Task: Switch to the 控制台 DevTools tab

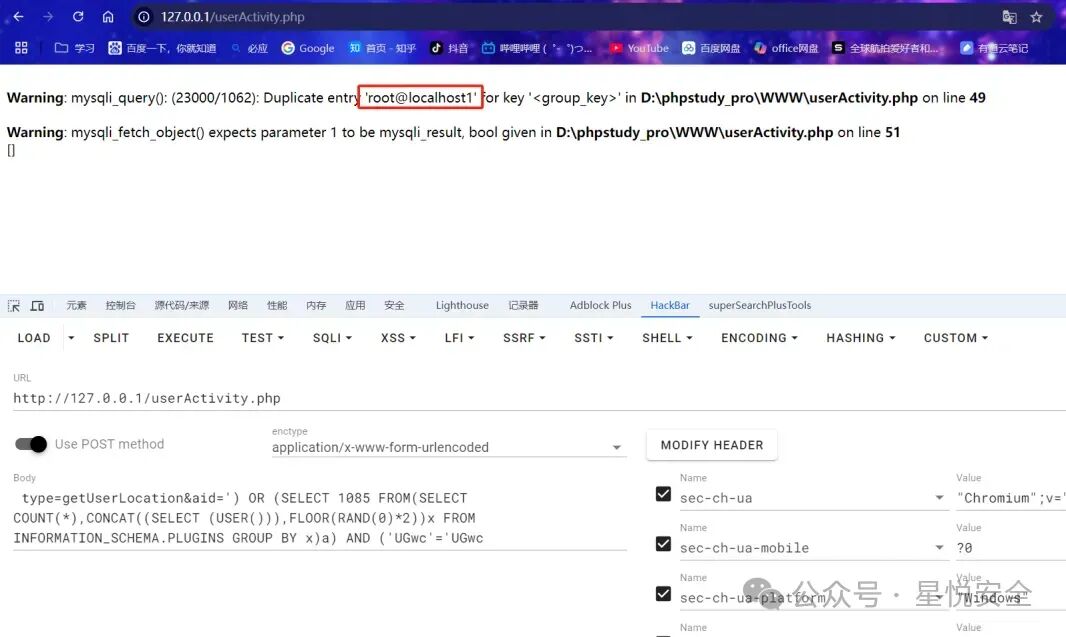Action: pos(120,305)
